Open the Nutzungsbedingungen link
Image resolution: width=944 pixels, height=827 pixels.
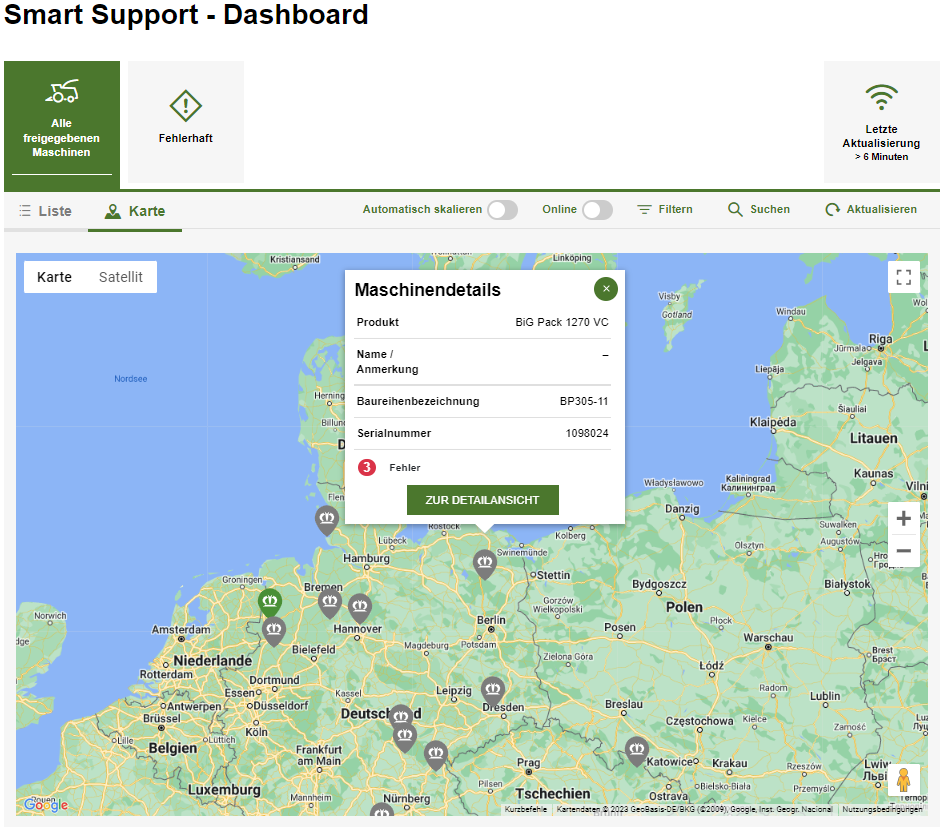pos(881,809)
